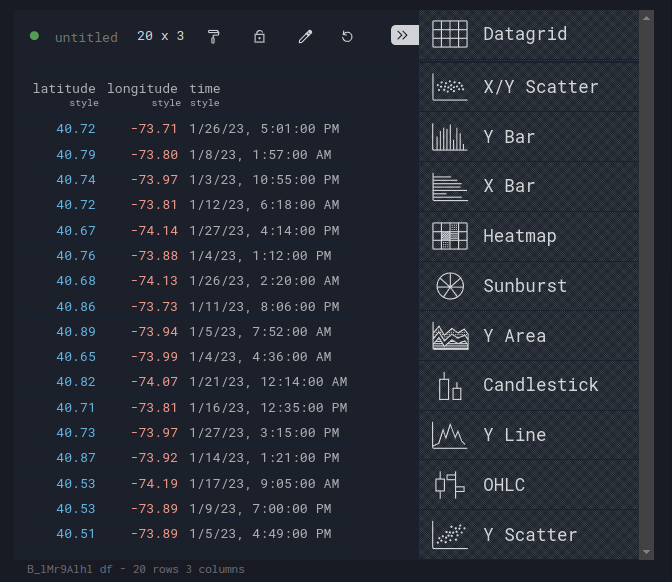Click time cell 1/26/23, 5:01:00 PM

(x=264, y=129)
